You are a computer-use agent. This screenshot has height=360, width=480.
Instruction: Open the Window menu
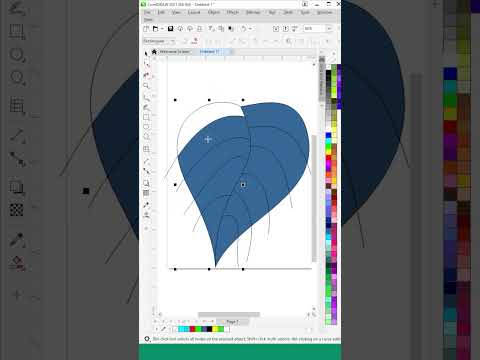[324, 12]
